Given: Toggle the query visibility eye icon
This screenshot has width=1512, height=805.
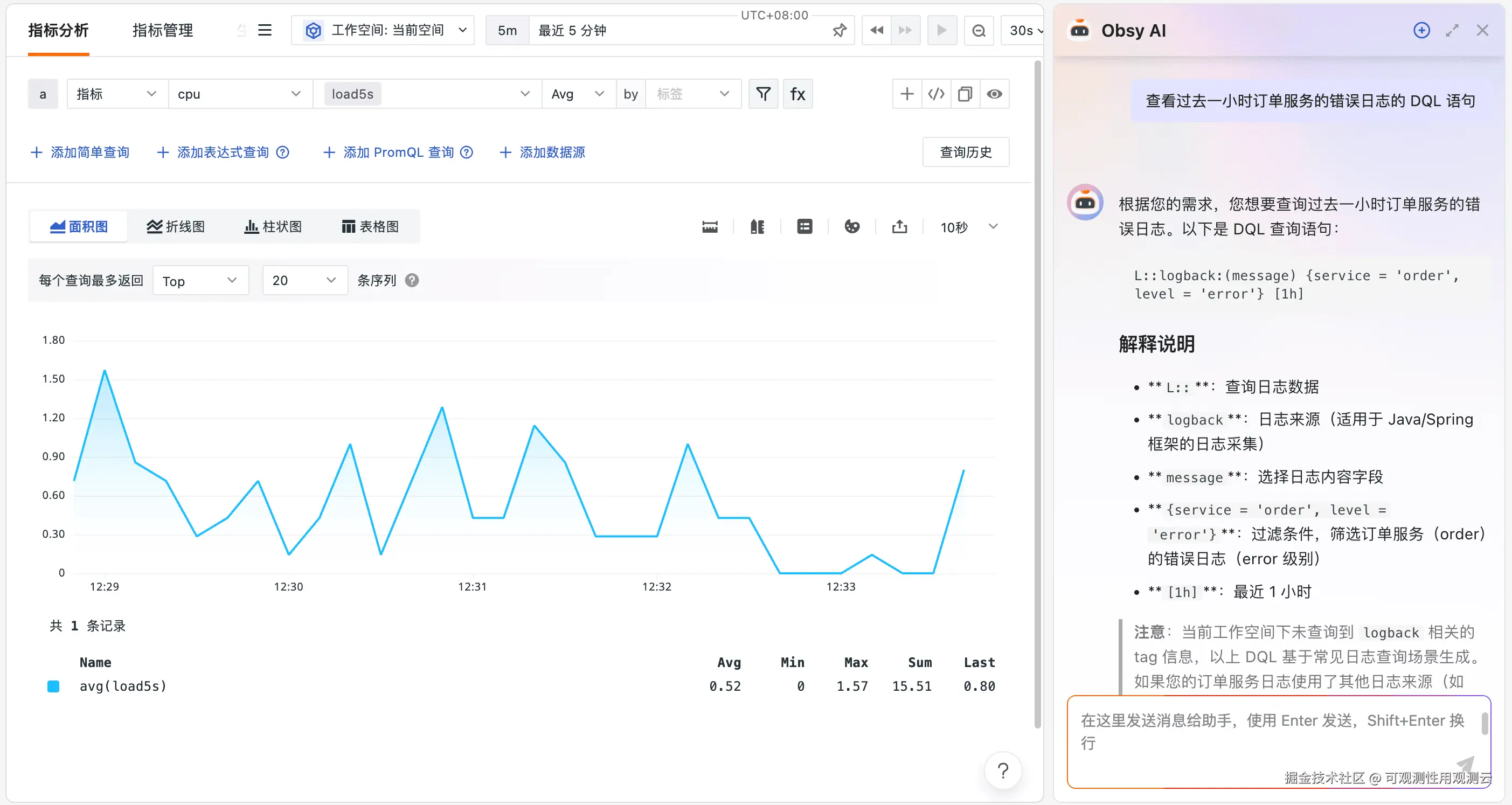Looking at the screenshot, I should tap(994, 94).
